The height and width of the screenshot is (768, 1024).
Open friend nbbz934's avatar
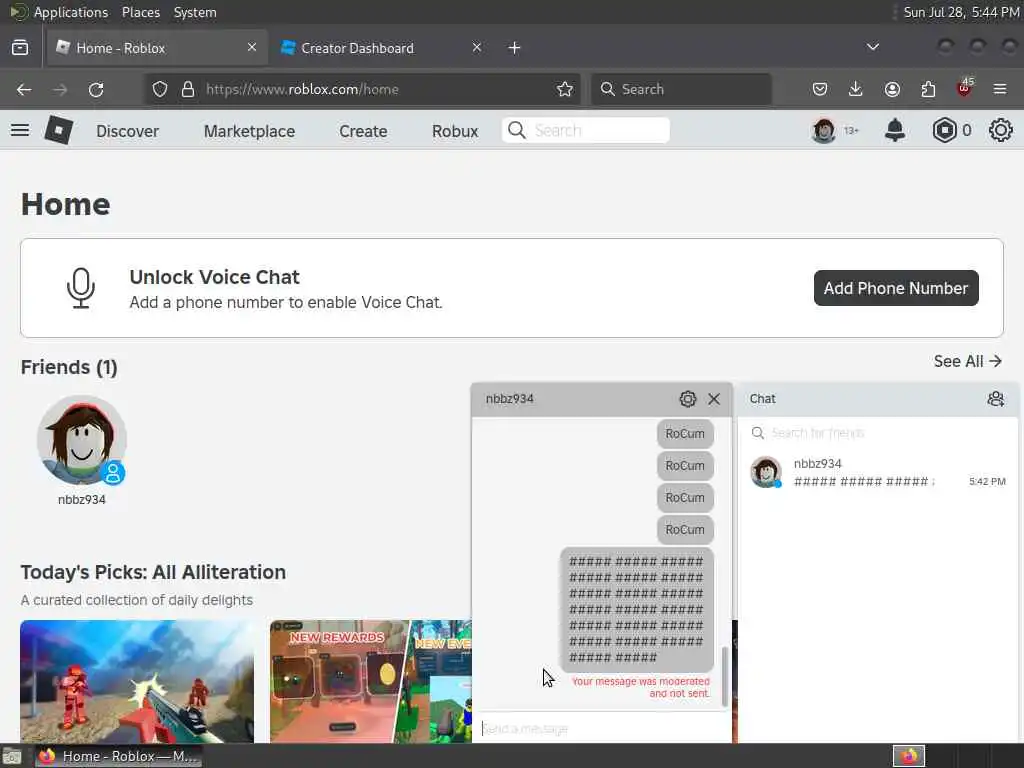82,440
